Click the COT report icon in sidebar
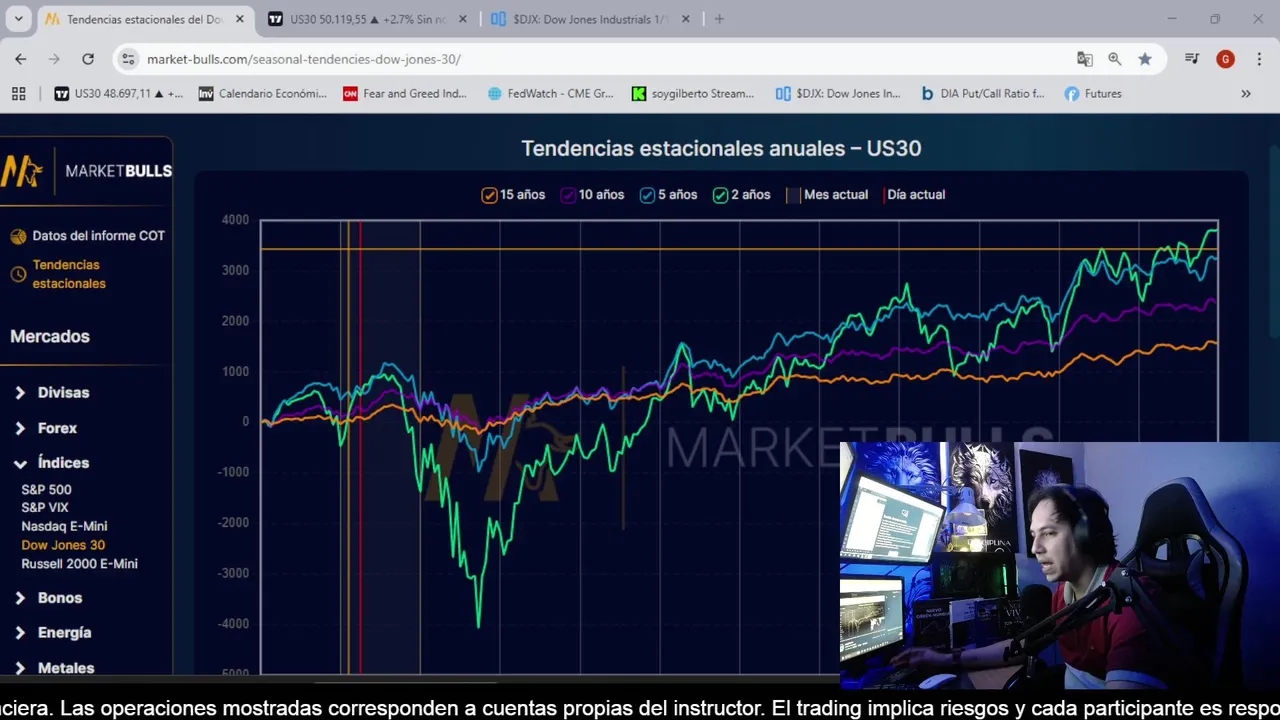Viewport: 1280px width, 720px height. 18,237
